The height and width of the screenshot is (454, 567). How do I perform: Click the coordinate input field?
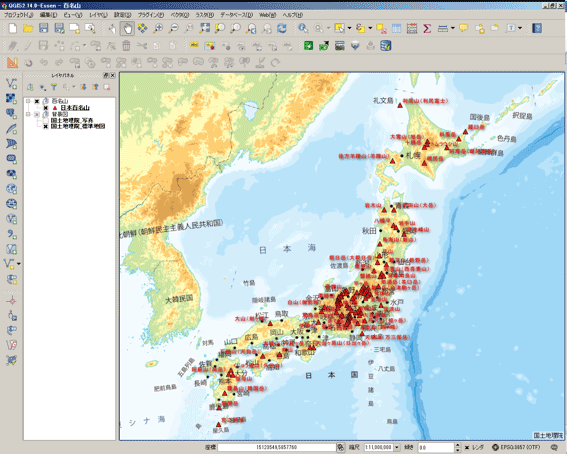point(277,447)
